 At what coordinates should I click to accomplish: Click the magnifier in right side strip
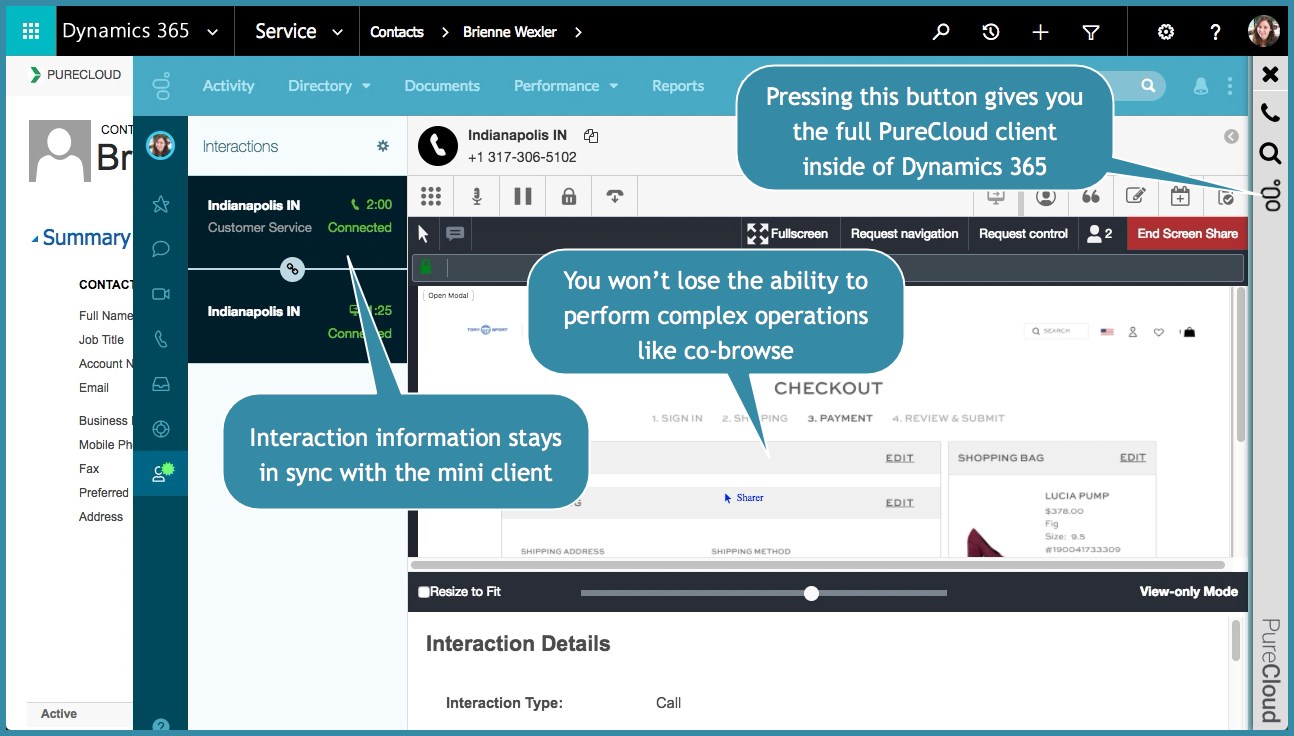pyautogui.click(x=1270, y=153)
